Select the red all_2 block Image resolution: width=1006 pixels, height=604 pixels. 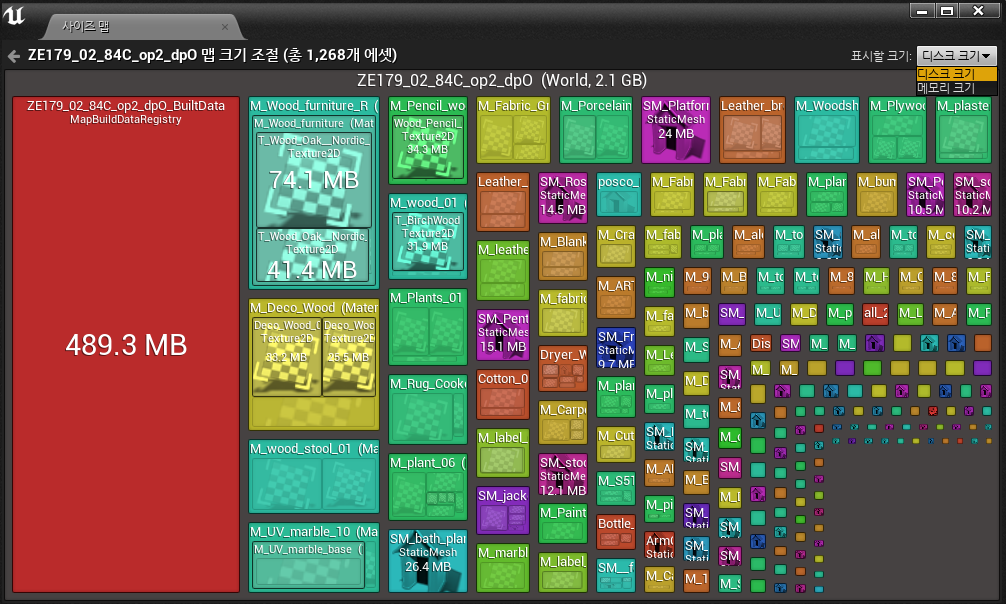point(875,314)
